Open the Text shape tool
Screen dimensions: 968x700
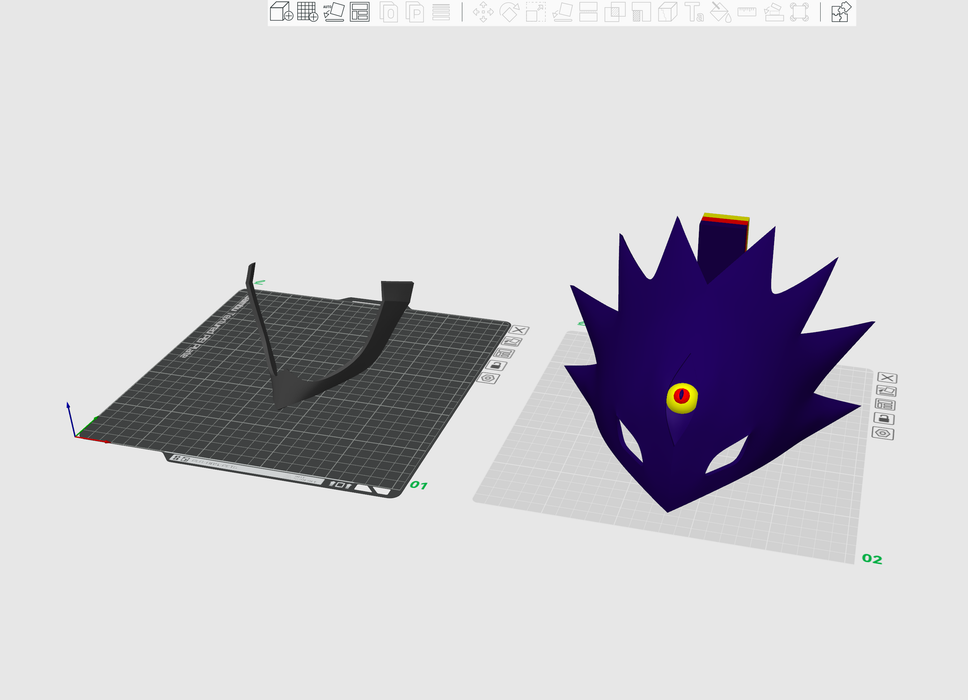[694, 12]
